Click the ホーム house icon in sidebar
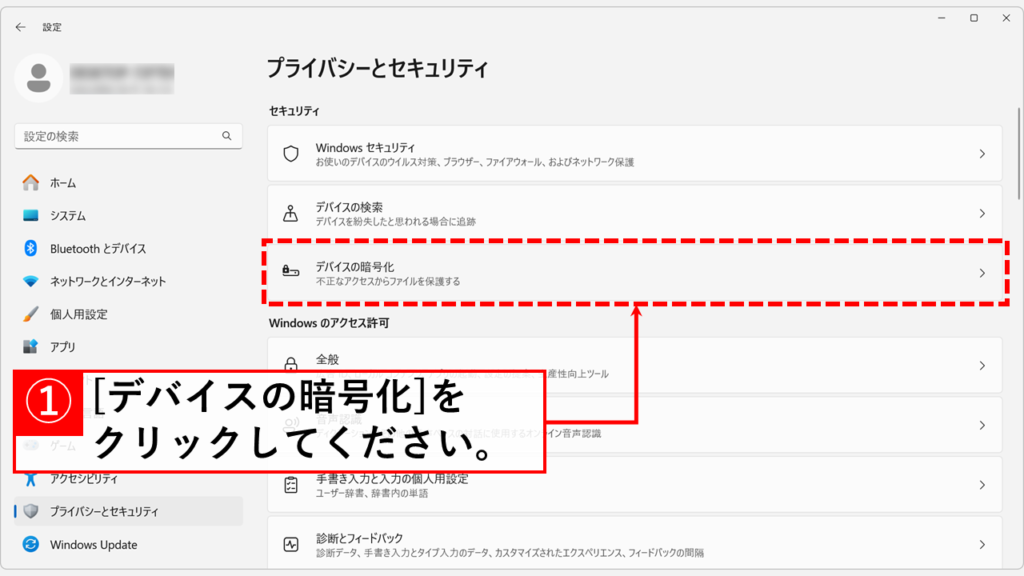Screen dimensions: 1024x576 (x=31, y=183)
